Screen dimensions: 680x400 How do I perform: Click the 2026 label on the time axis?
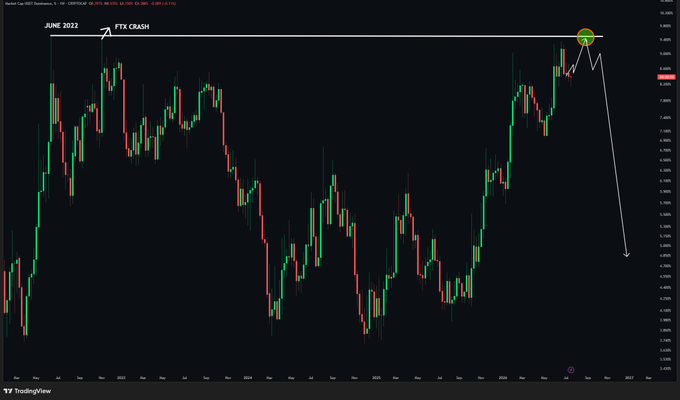[503, 378]
